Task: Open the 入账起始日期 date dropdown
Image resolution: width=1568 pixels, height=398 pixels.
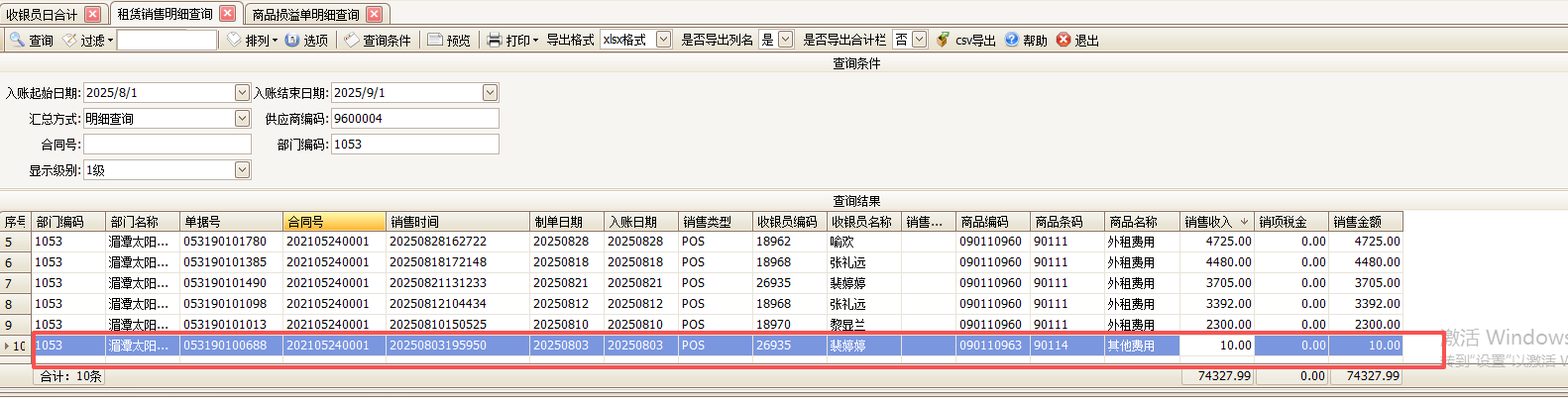Action: (x=242, y=92)
